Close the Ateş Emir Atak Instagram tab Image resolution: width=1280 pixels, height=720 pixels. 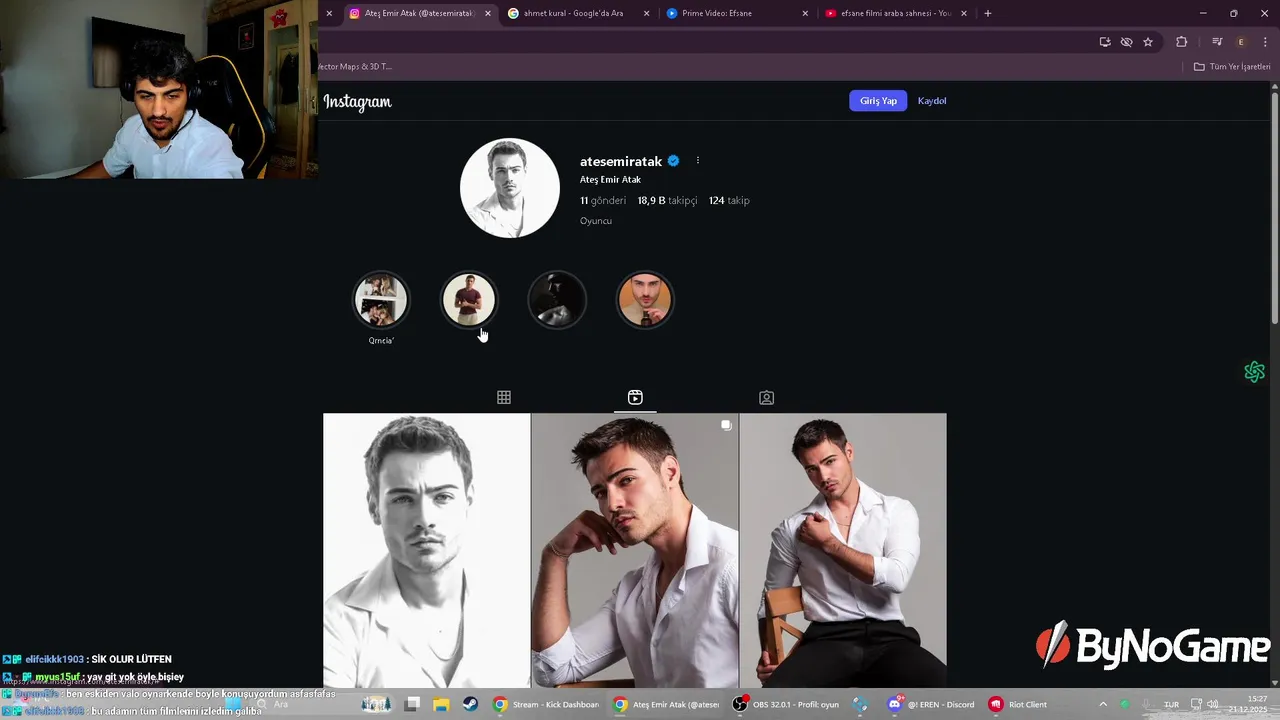(488, 14)
